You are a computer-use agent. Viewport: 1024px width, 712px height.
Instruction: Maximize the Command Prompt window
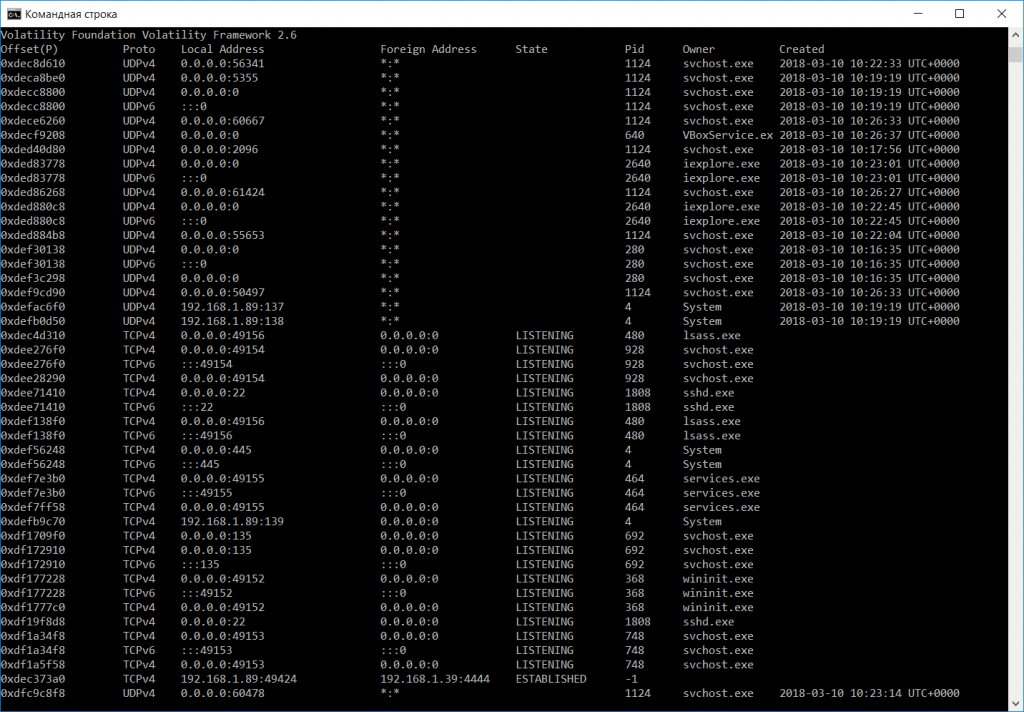tap(959, 13)
